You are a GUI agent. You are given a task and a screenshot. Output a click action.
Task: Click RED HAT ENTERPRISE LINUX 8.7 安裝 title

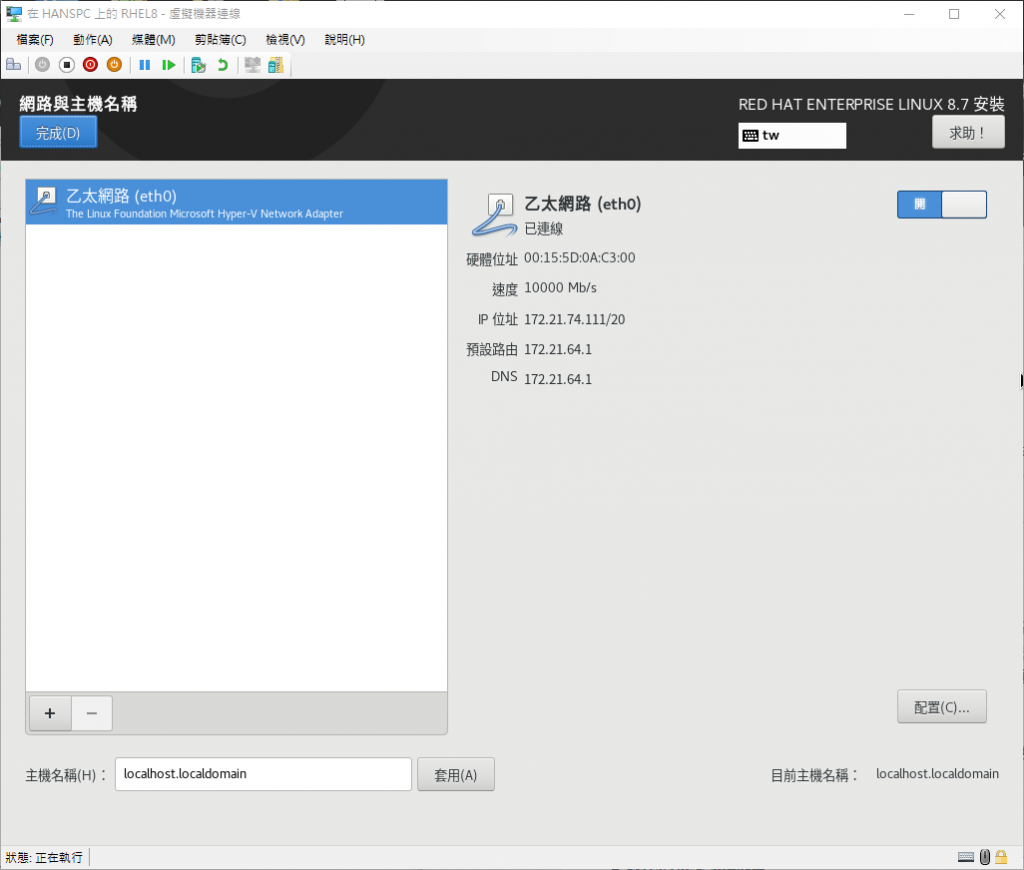[871, 105]
